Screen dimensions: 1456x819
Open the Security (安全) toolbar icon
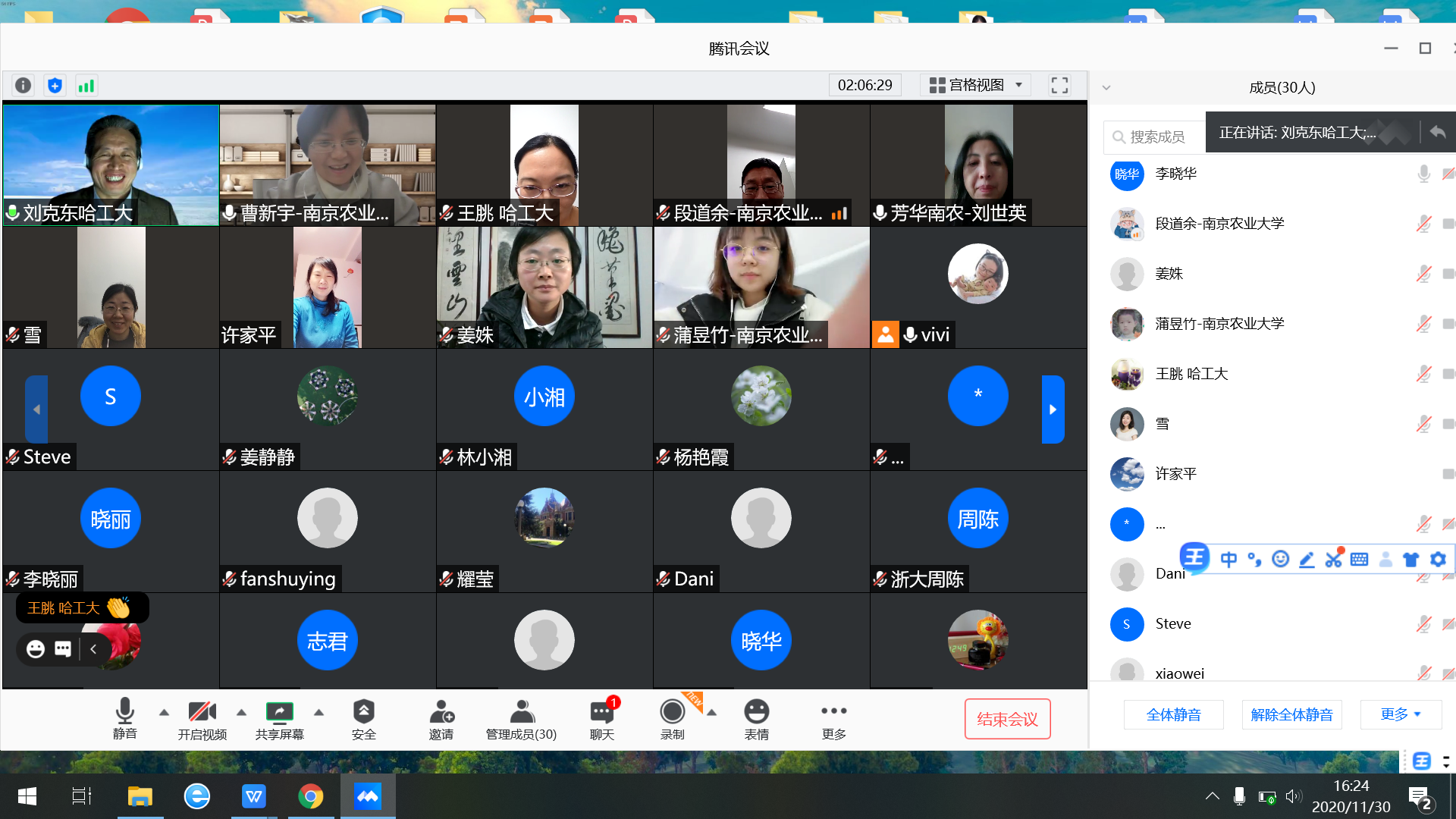363,719
